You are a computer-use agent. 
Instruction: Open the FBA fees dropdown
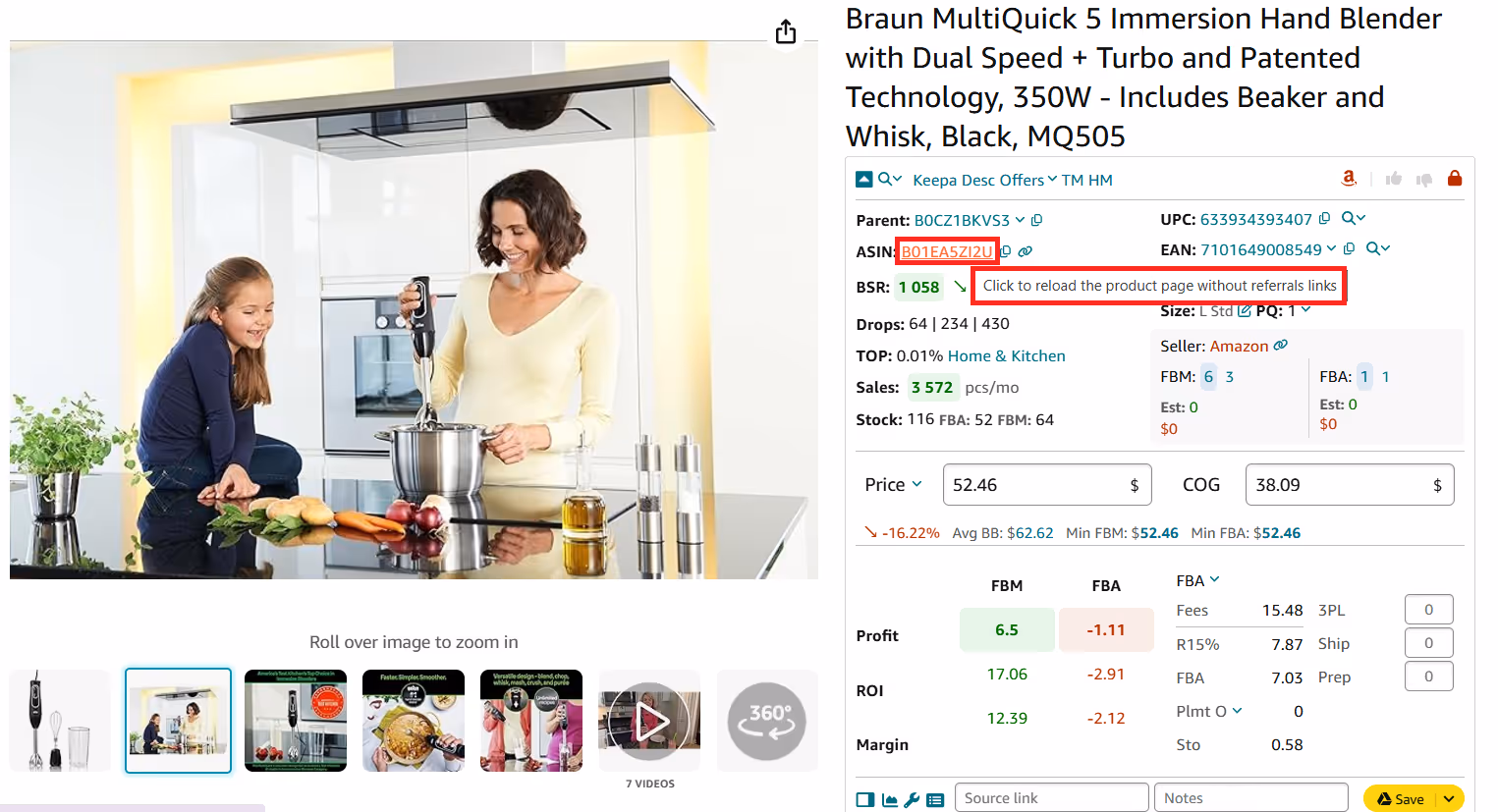click(1197, 580)
